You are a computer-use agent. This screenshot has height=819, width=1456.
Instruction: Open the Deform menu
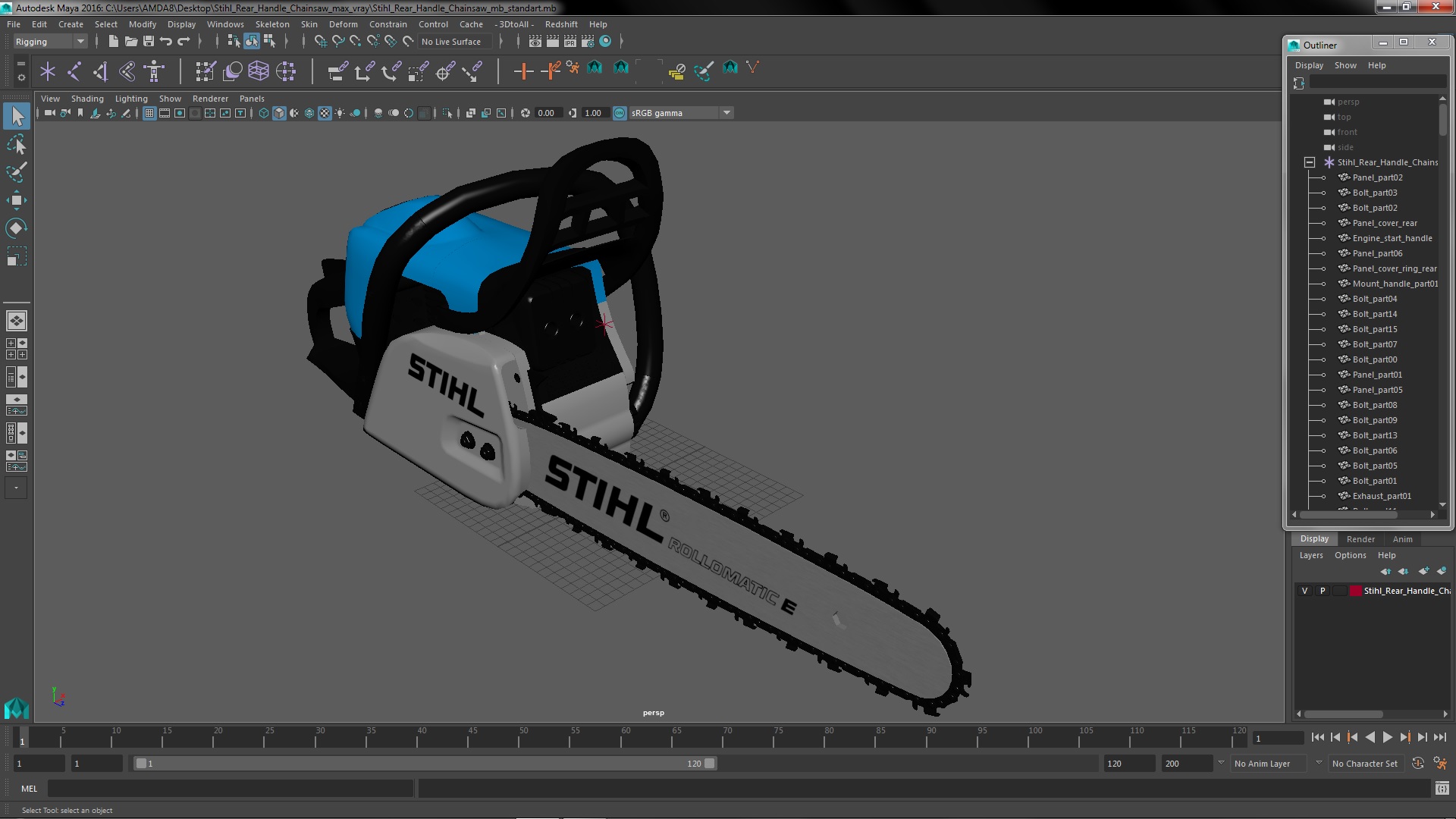click(x=343, y=24)
